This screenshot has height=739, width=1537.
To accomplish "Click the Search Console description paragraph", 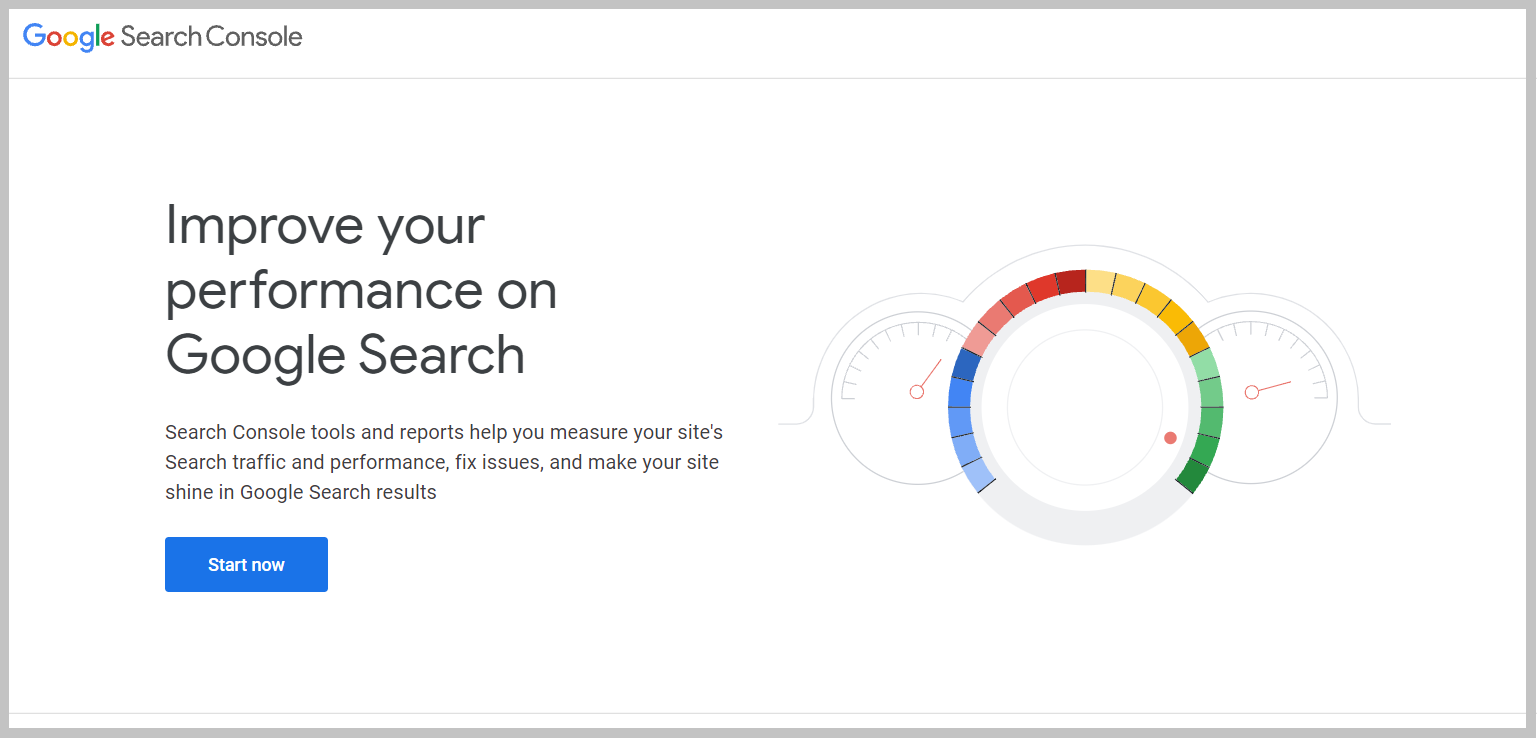I will point(444,462).
